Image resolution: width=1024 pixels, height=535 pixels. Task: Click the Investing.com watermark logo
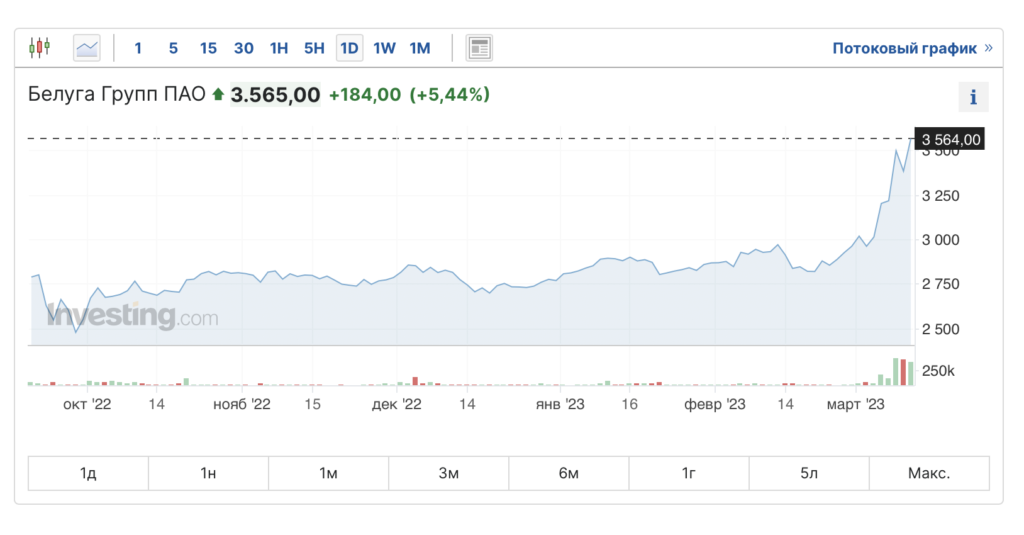tap(133, 318)
